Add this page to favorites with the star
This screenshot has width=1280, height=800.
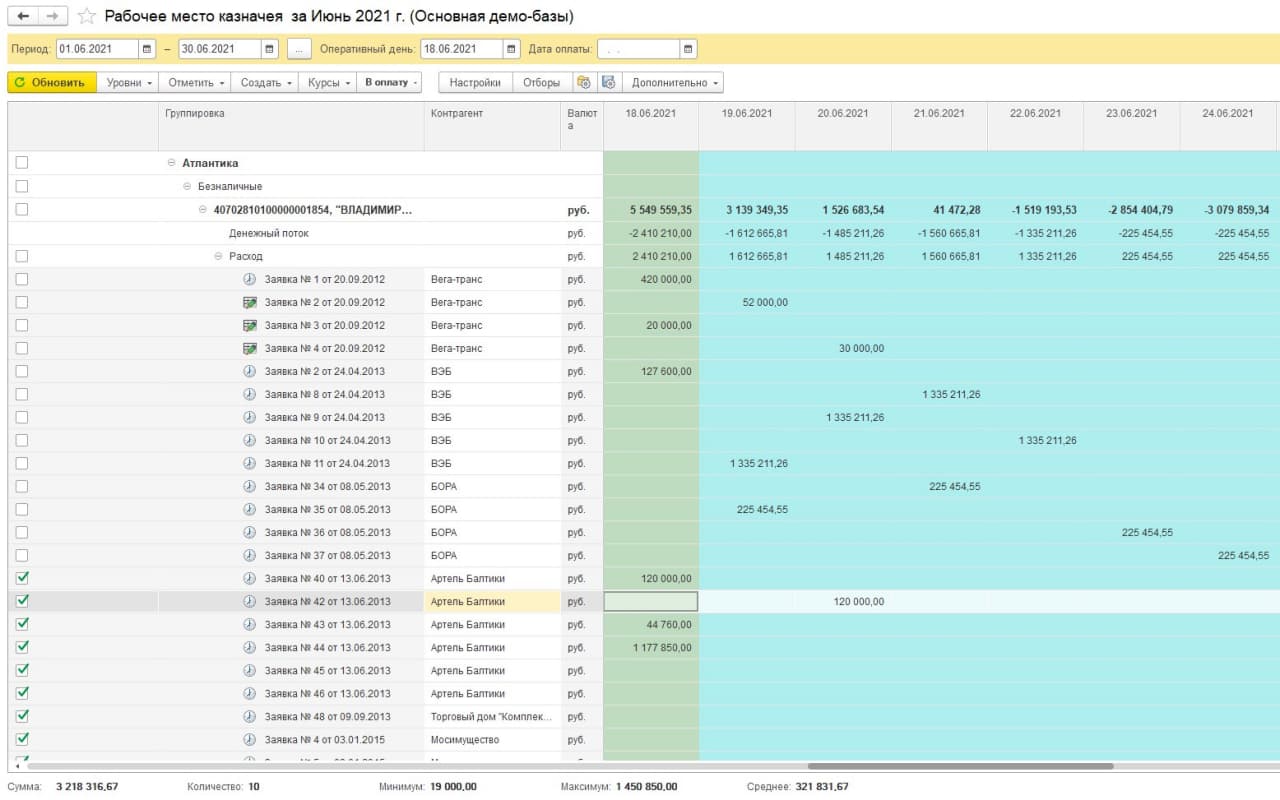87,17
